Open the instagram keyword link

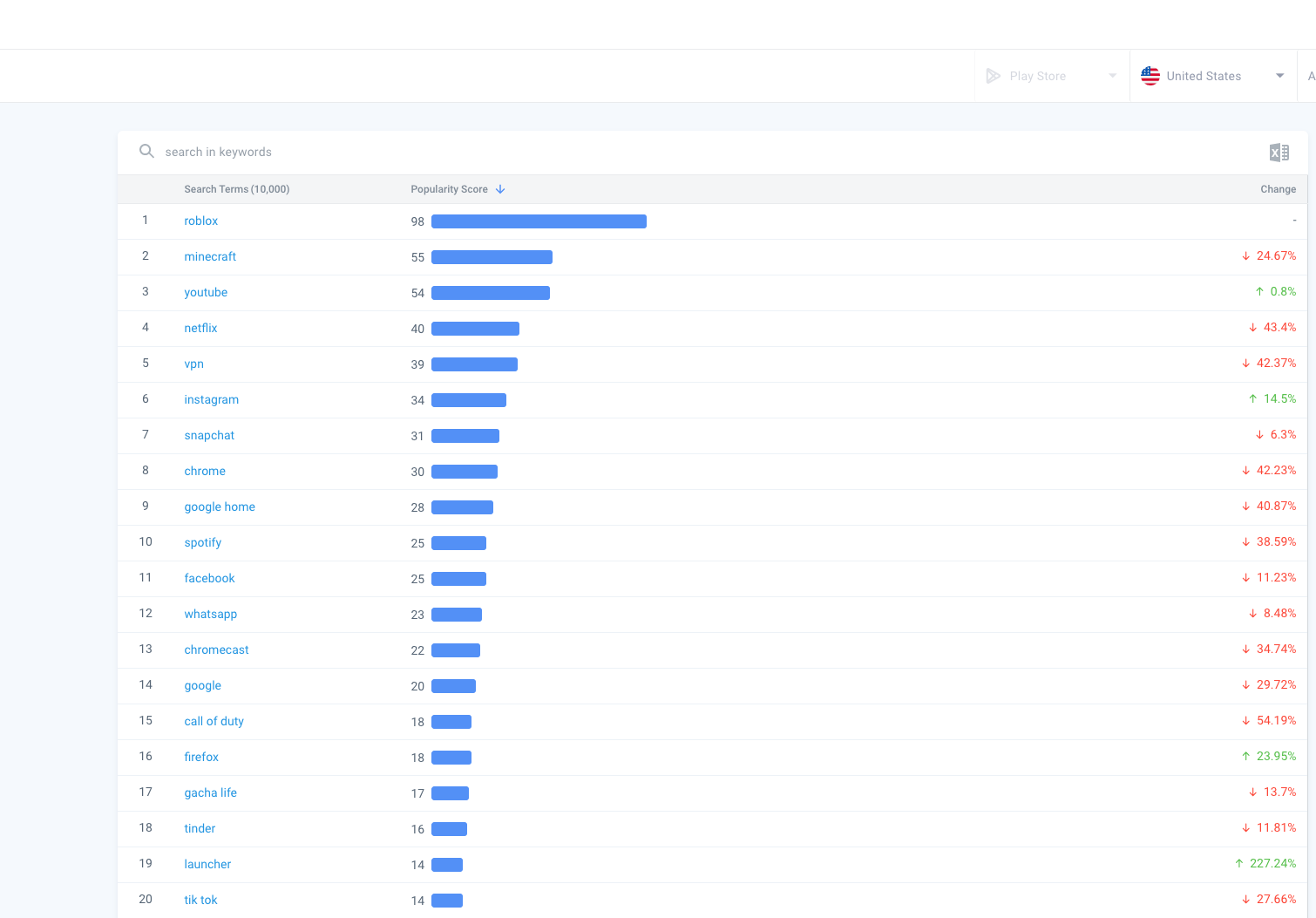(x=211, y=400)
